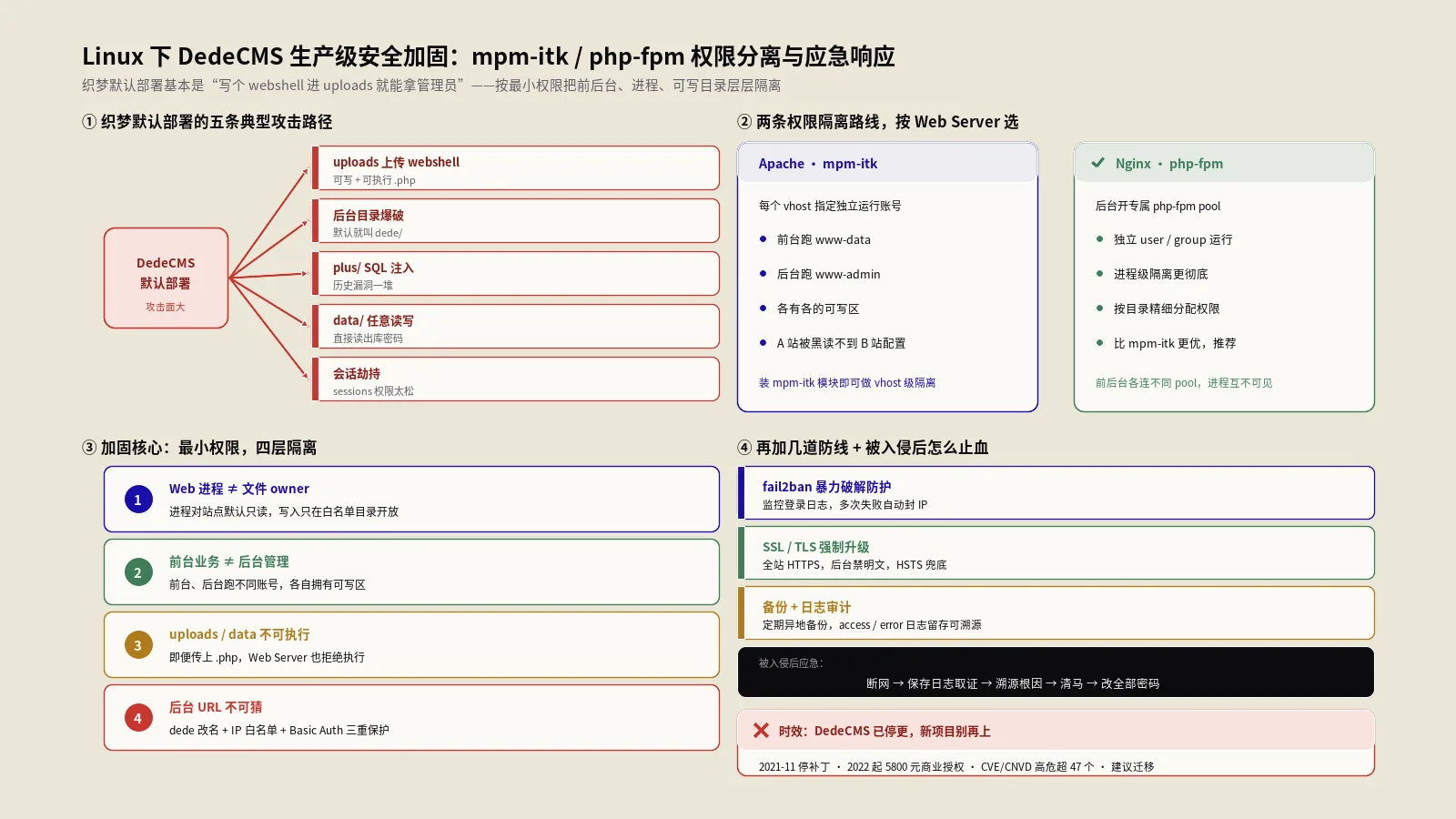Viewport: 1456px width, 819px height.
Task: Click the 时效：DedeCMS 已停更 warning banner
Action: (1056, 730)
